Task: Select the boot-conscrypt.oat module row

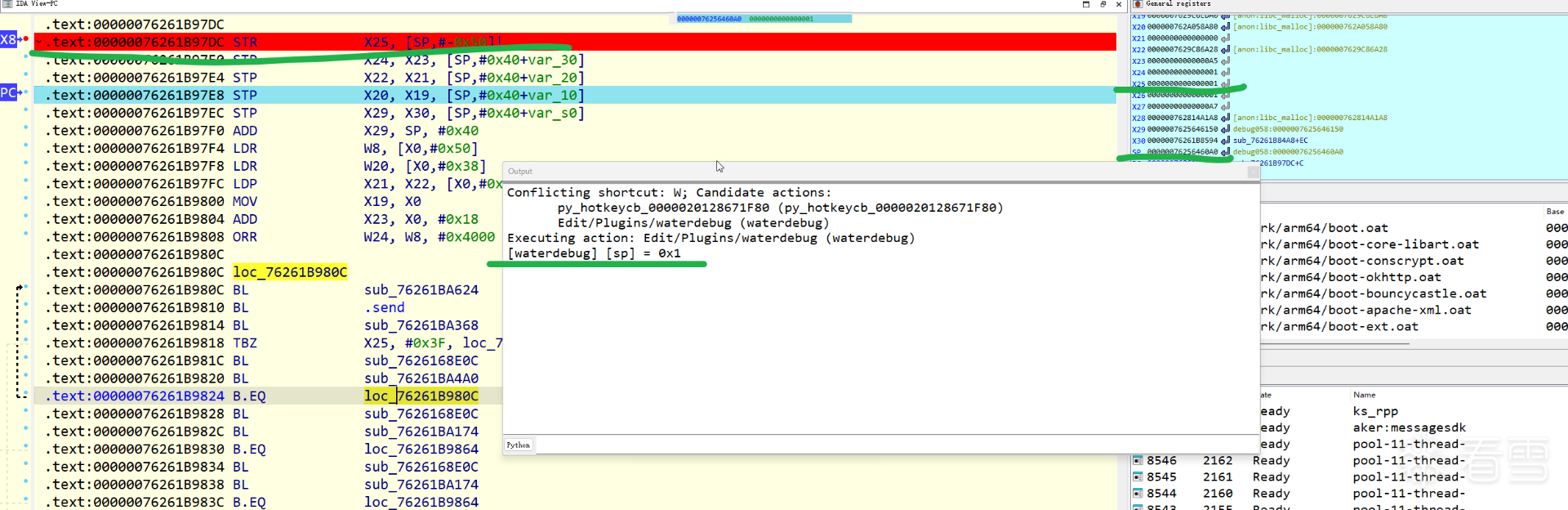Action: click(1413, 261)
